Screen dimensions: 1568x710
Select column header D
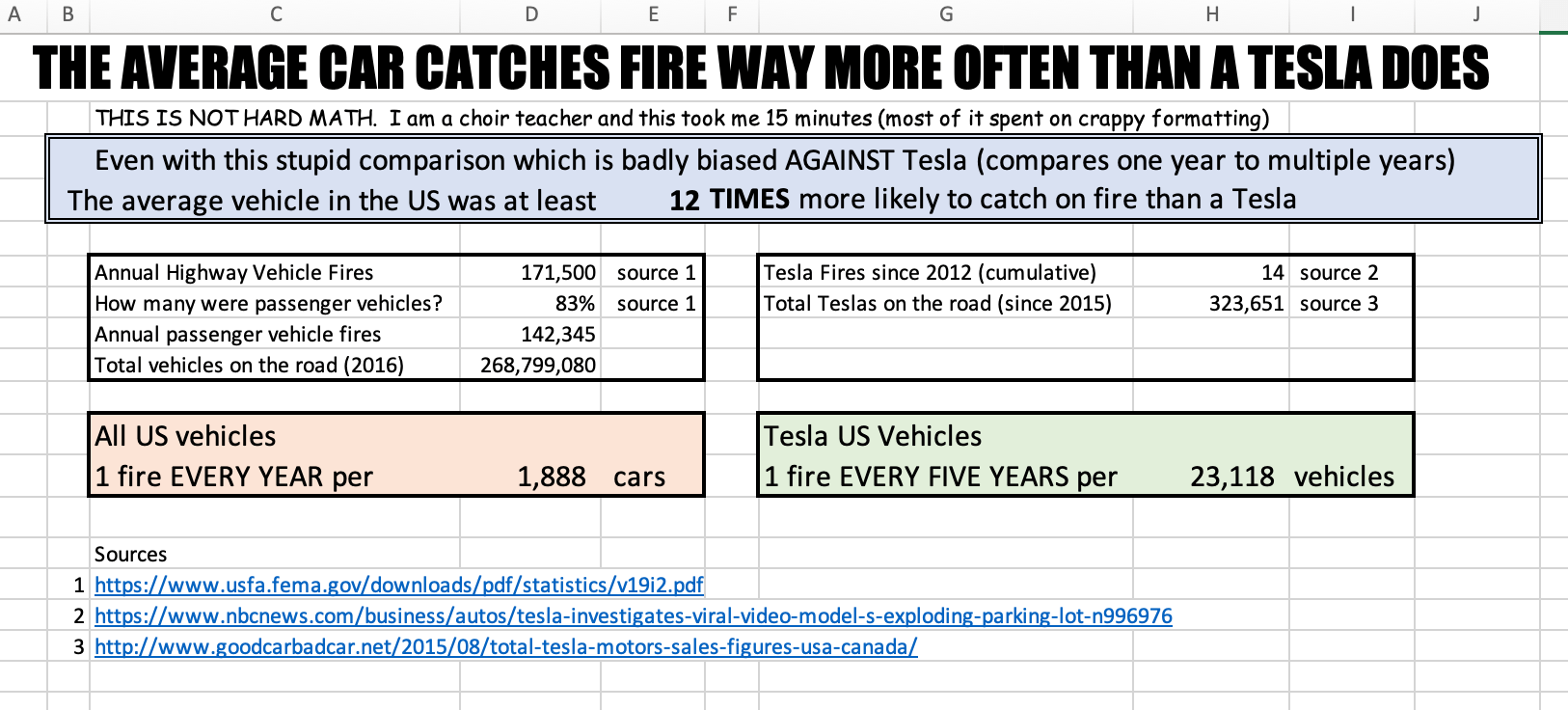click(x=529, y=14)
